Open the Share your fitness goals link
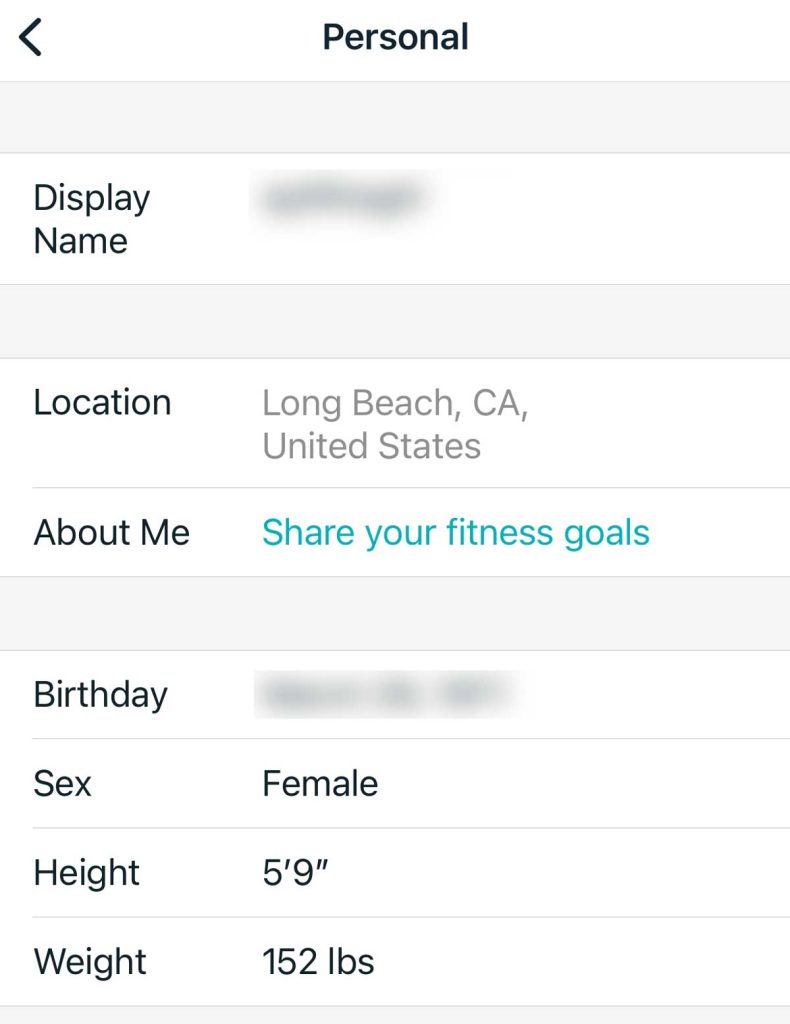790x1024 pixels. 455,532
